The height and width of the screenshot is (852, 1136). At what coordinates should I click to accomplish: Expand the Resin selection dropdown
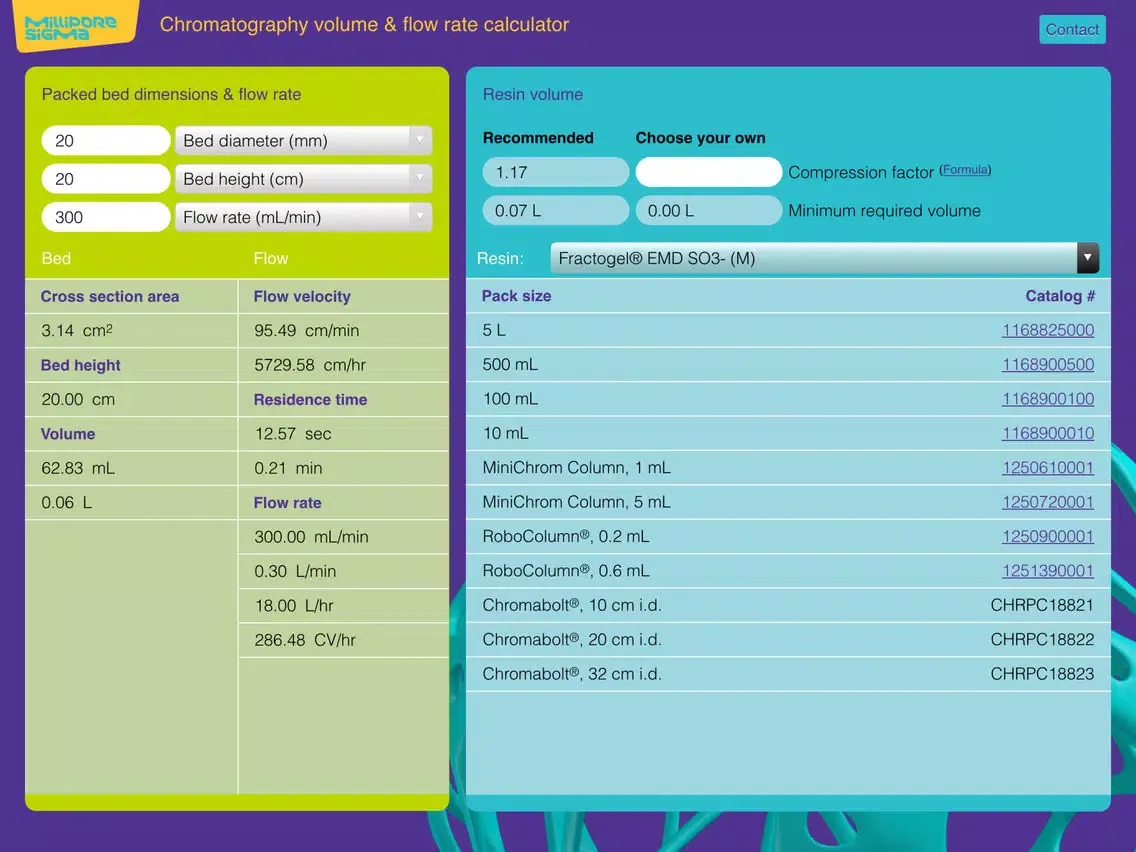(x=824, y=258)
